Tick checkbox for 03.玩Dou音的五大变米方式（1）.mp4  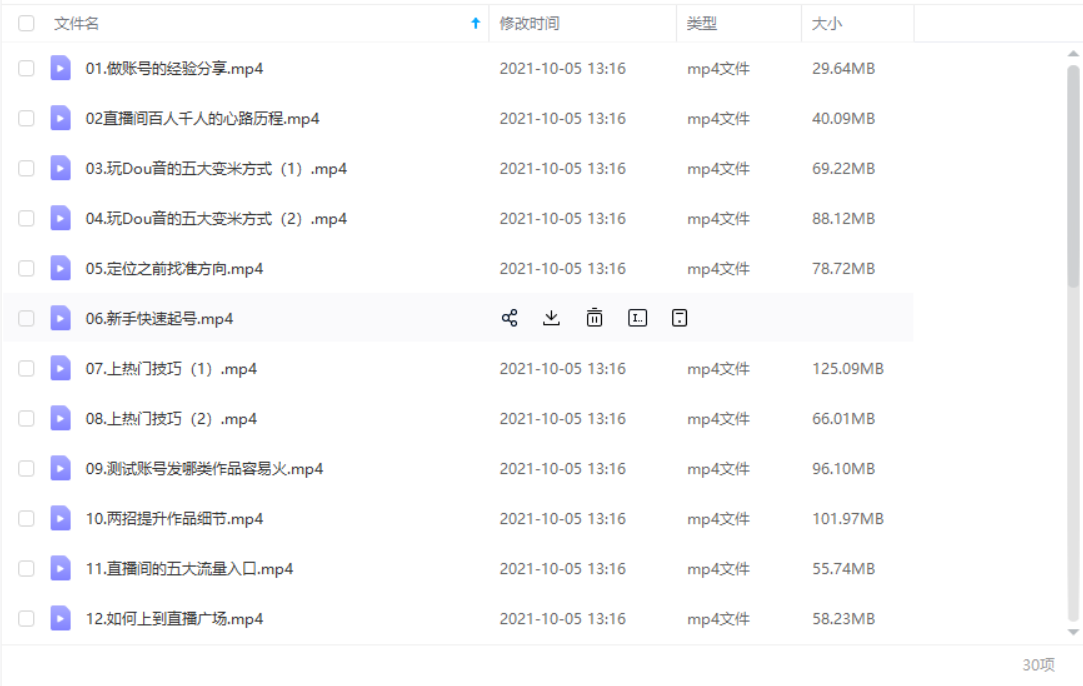coord(26,169)
